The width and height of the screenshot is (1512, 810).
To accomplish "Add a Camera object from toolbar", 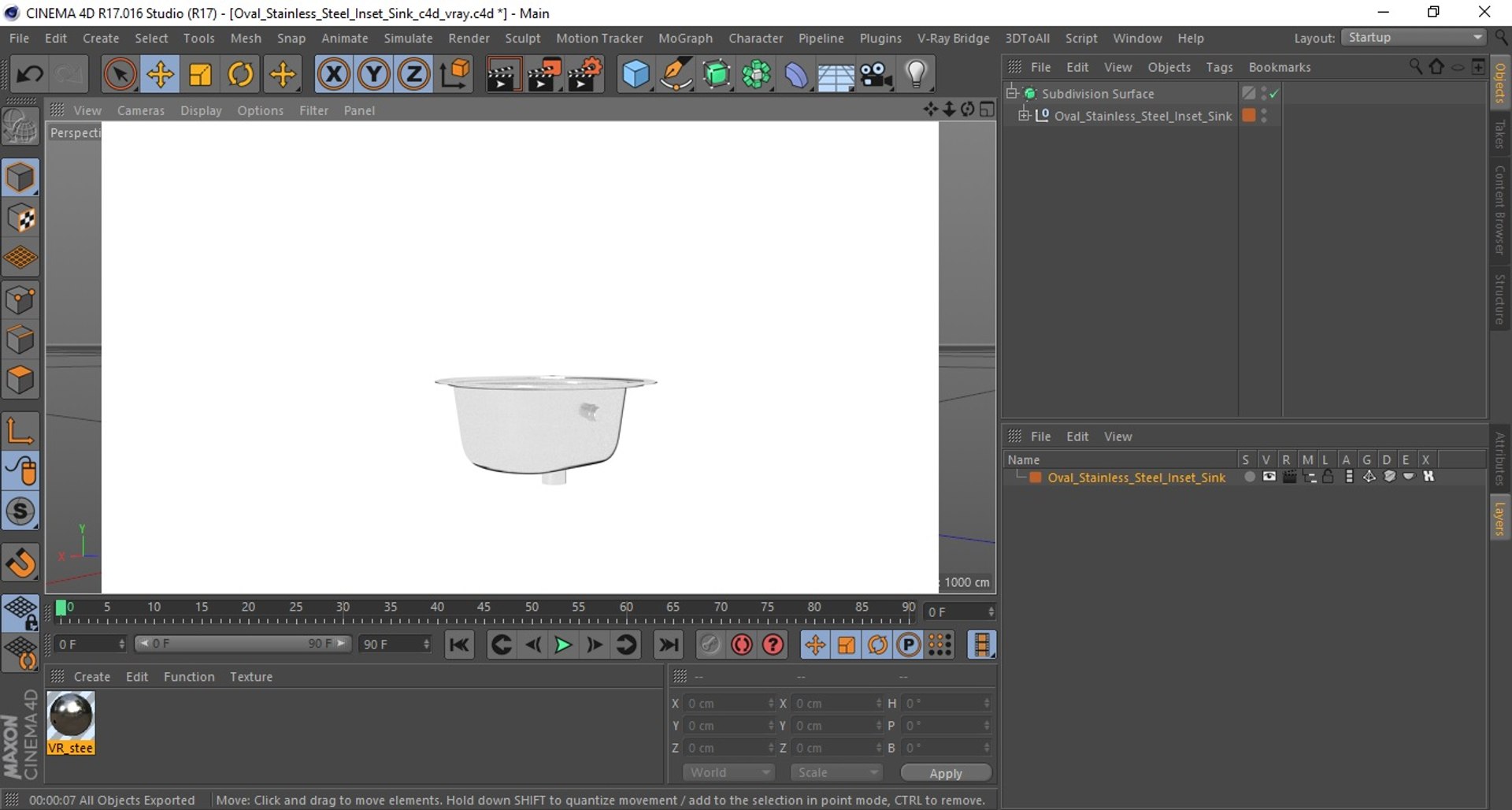I will point(876,75).
